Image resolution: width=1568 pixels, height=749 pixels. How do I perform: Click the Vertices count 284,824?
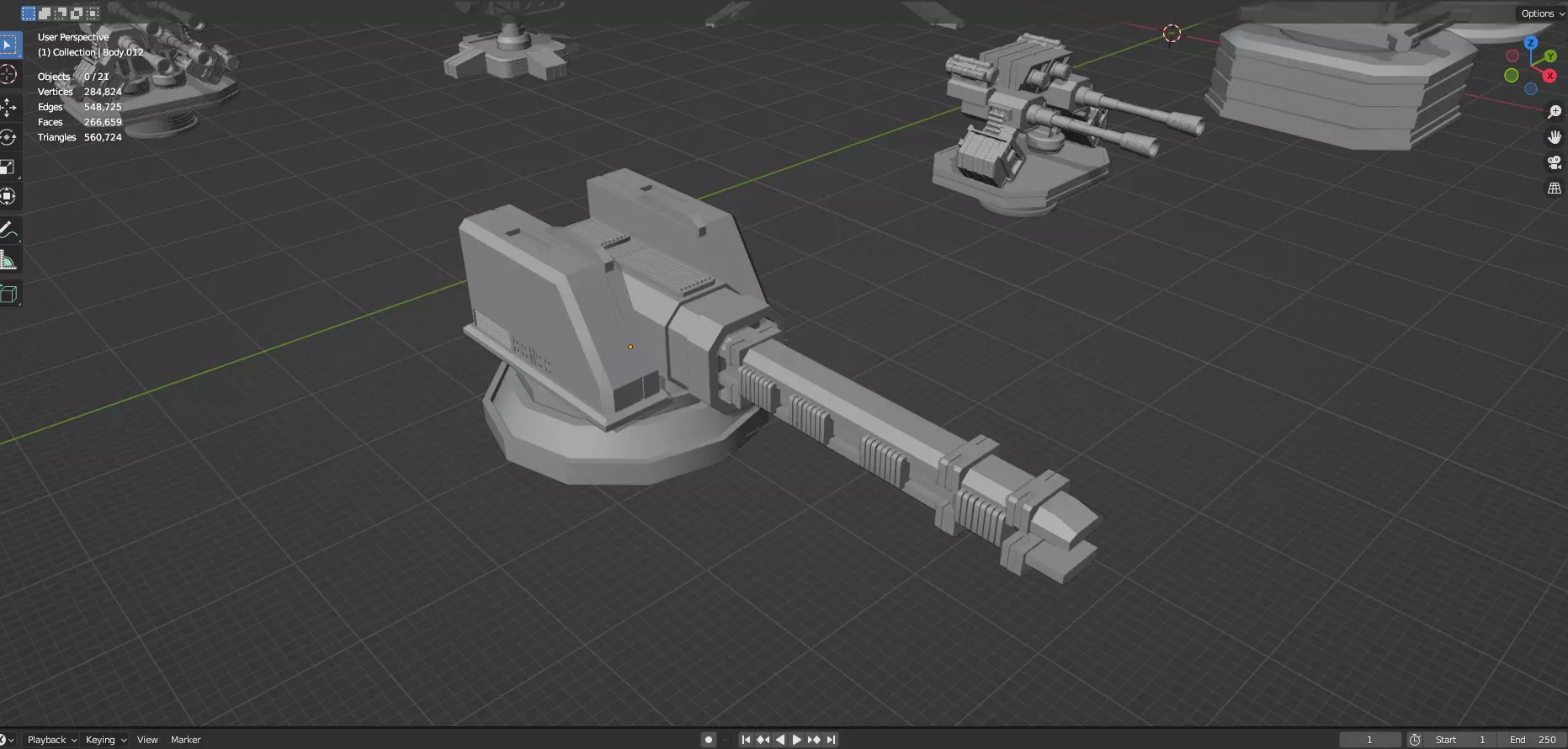[x=103, y=92]
